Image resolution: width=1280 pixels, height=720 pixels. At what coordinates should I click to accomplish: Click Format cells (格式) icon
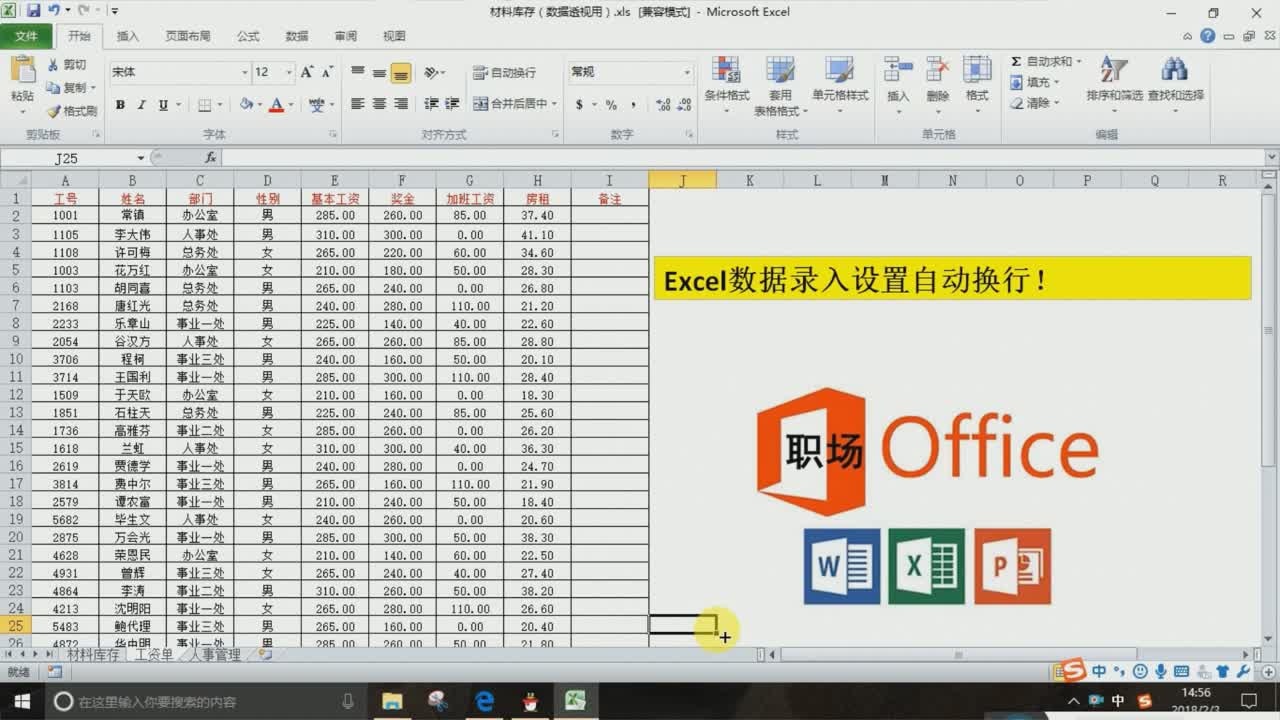(x=977, y=70)
